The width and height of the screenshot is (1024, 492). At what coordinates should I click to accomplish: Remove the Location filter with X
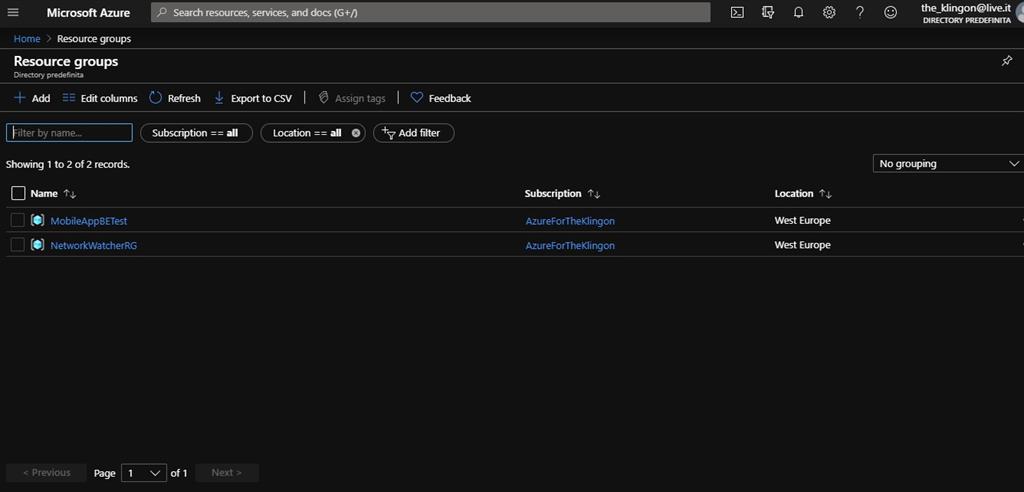356,133
